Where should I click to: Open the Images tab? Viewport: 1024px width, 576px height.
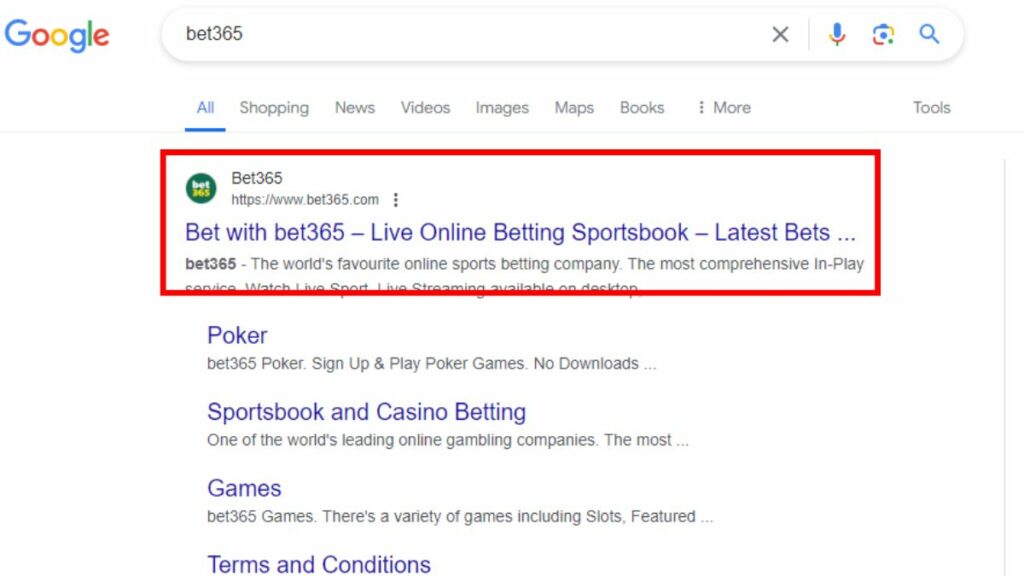(x=502, y=108)
